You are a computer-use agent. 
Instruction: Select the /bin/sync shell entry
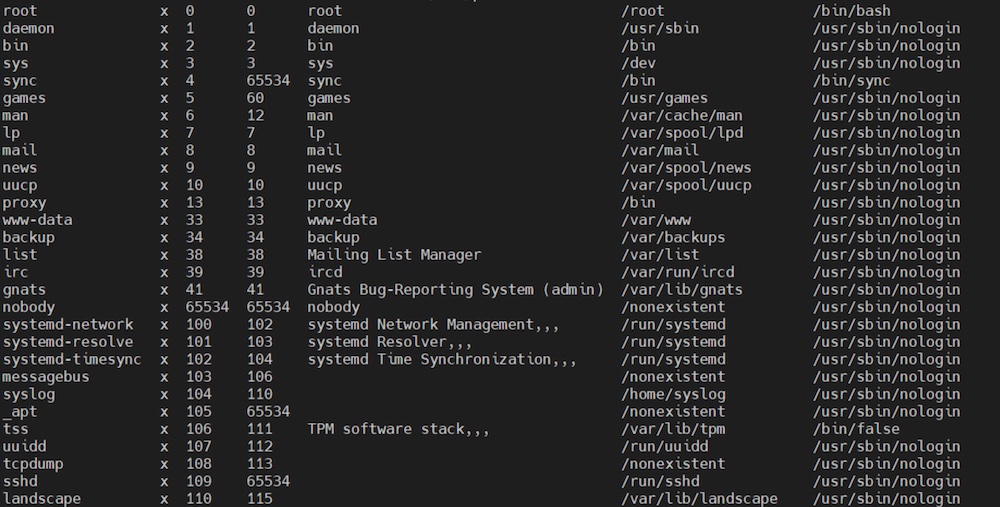point(851,81)
